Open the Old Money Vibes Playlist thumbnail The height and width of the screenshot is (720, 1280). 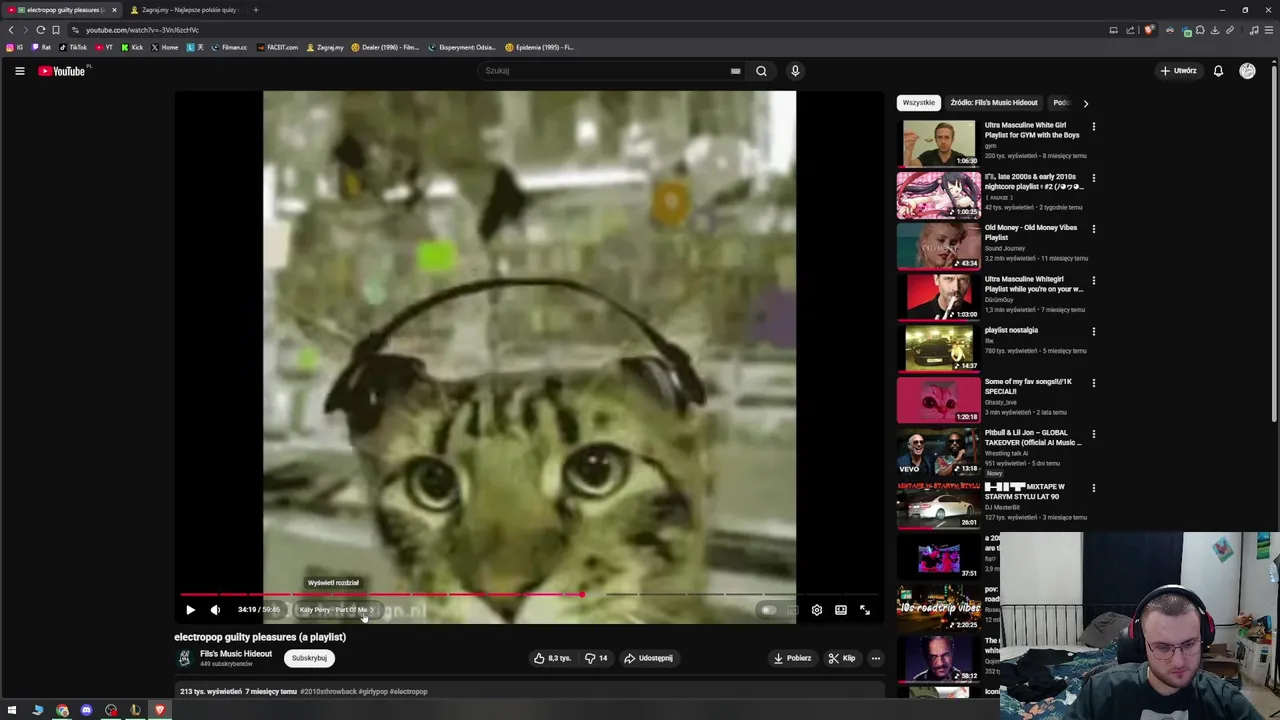(938, 246)
